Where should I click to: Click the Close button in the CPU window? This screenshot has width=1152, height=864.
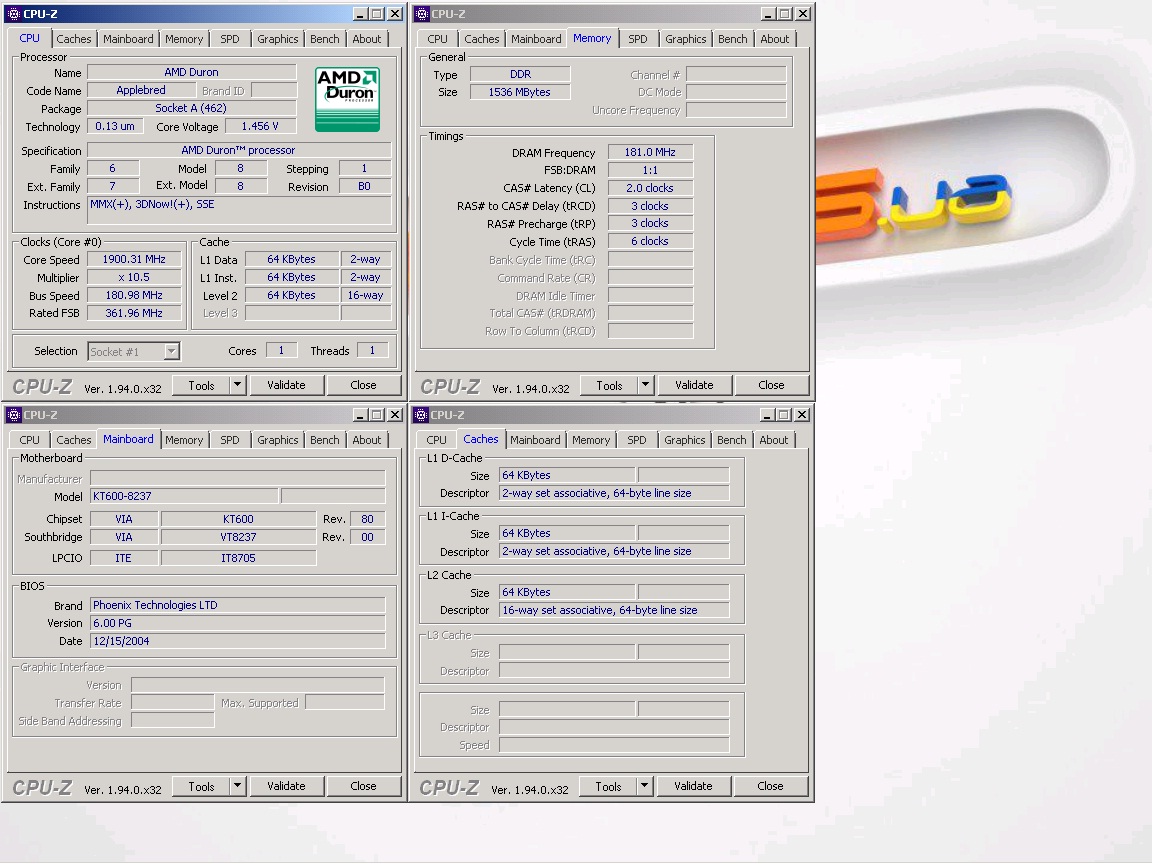click(363, 385)
